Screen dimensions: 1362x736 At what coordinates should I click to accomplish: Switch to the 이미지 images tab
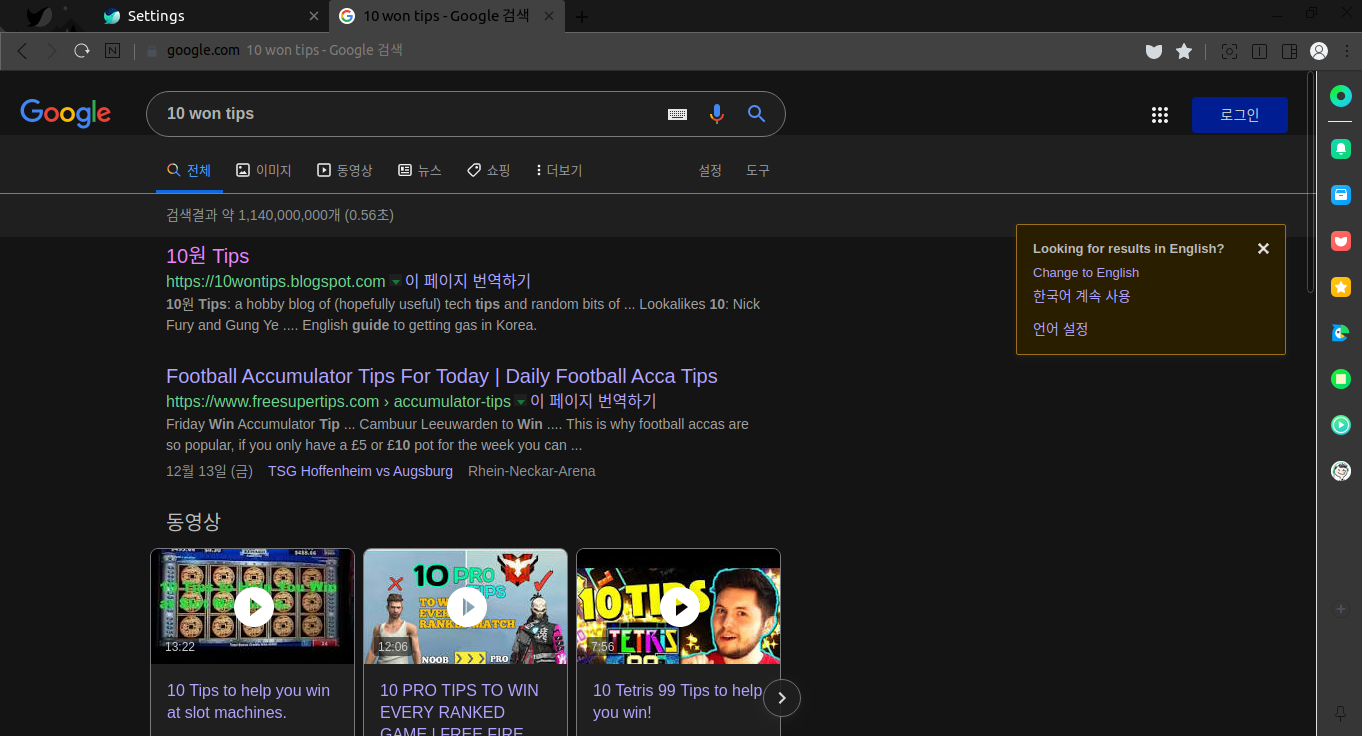[264, 171]
